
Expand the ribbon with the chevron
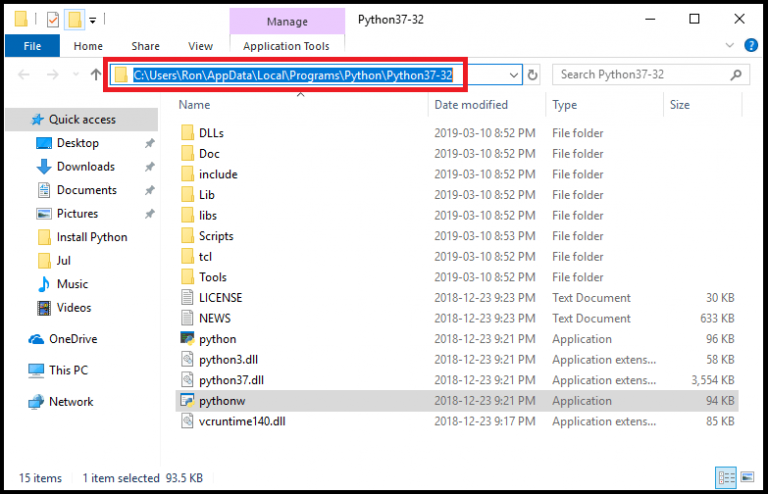(729, 46)
